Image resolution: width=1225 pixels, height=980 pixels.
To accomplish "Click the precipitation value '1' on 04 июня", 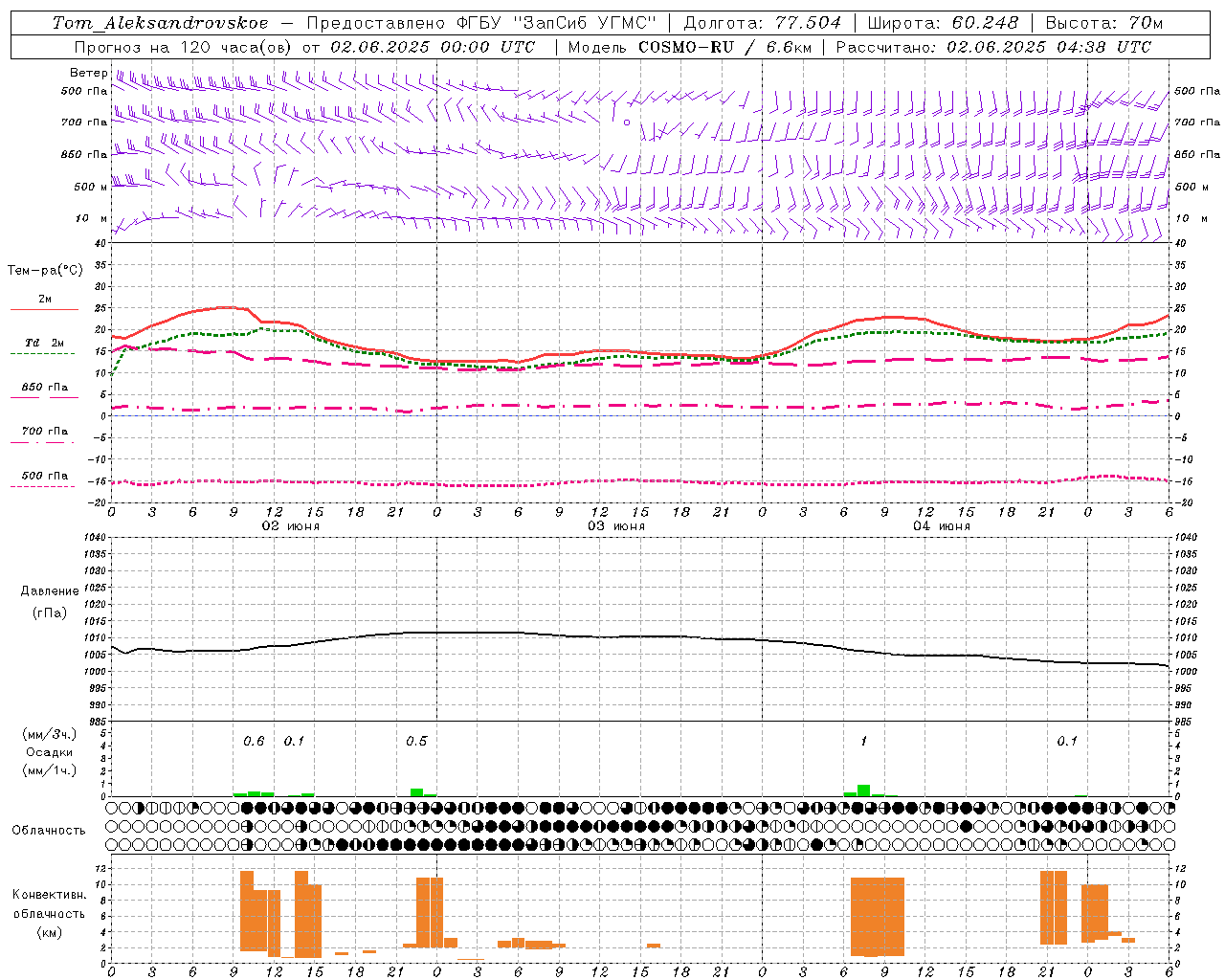I will pos(864,742).
